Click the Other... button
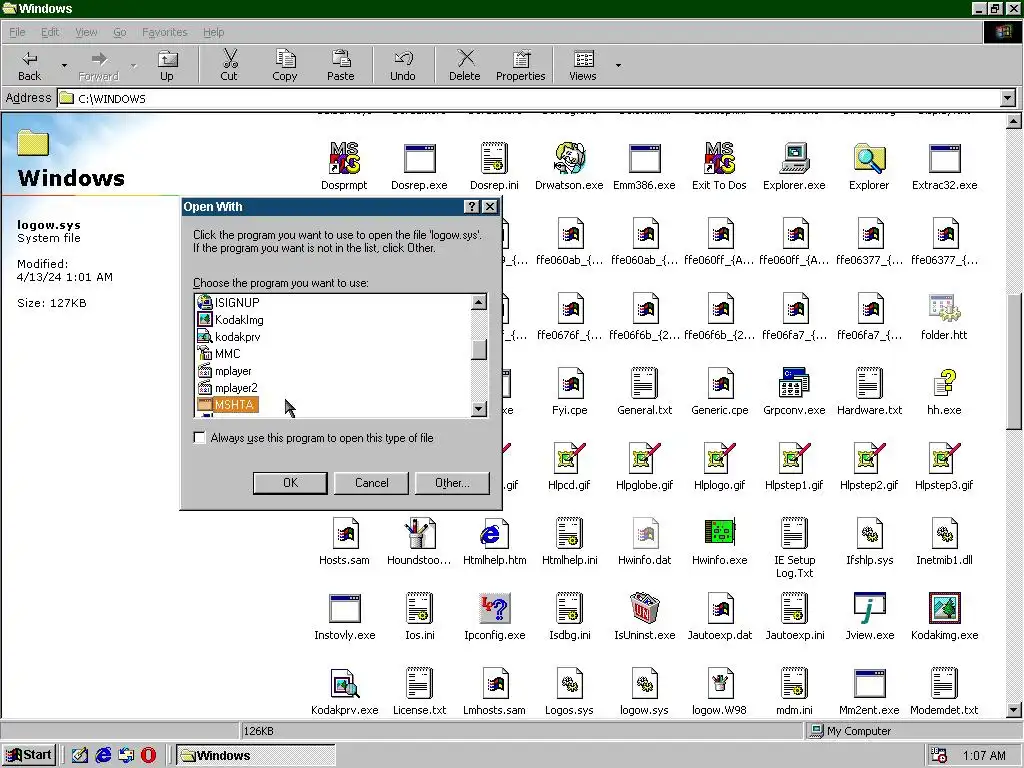The image size is (1024, 768). click(x=452, y=483)
